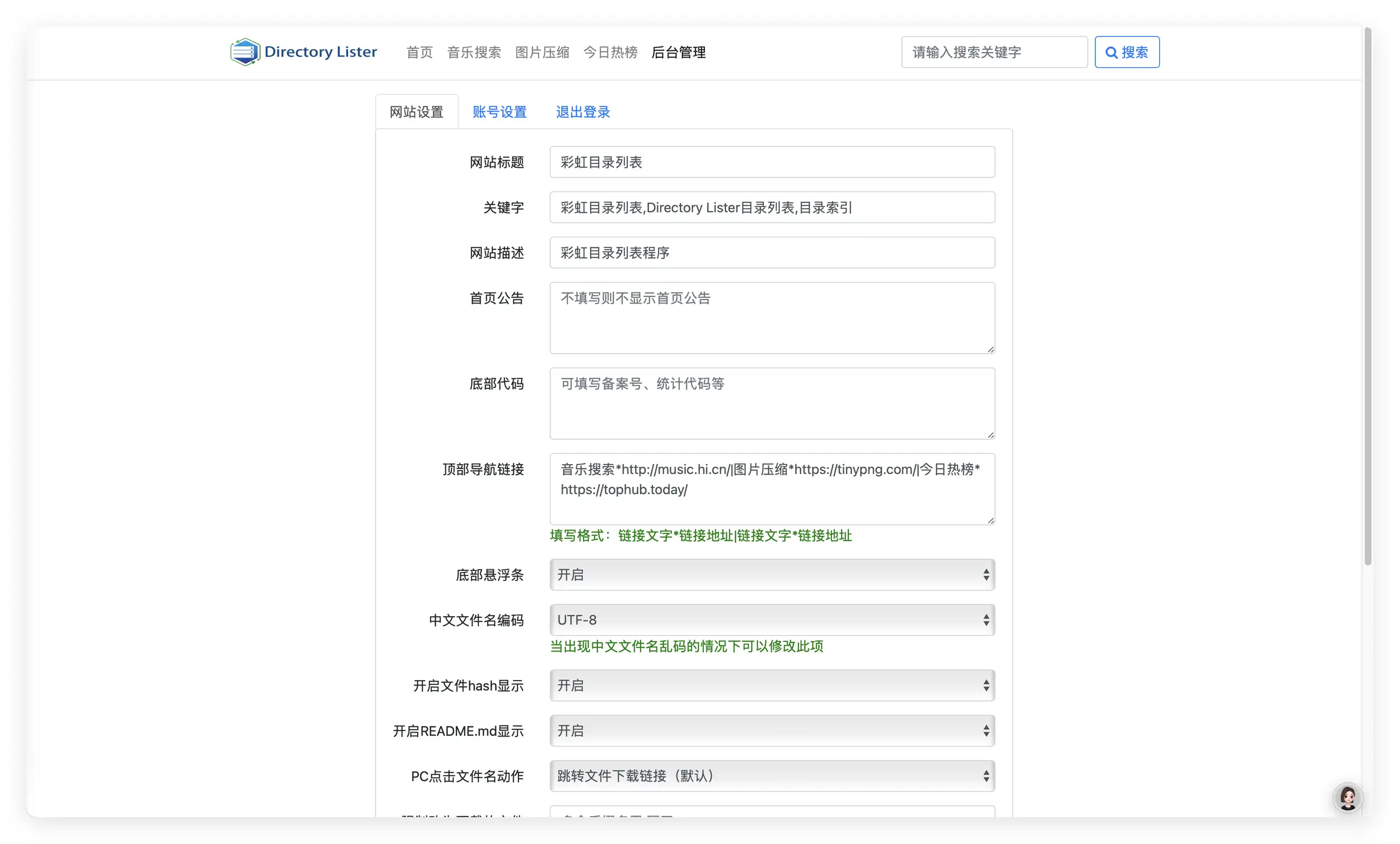Open the PC点击文件名动作 dropdown

click(771, 776)
